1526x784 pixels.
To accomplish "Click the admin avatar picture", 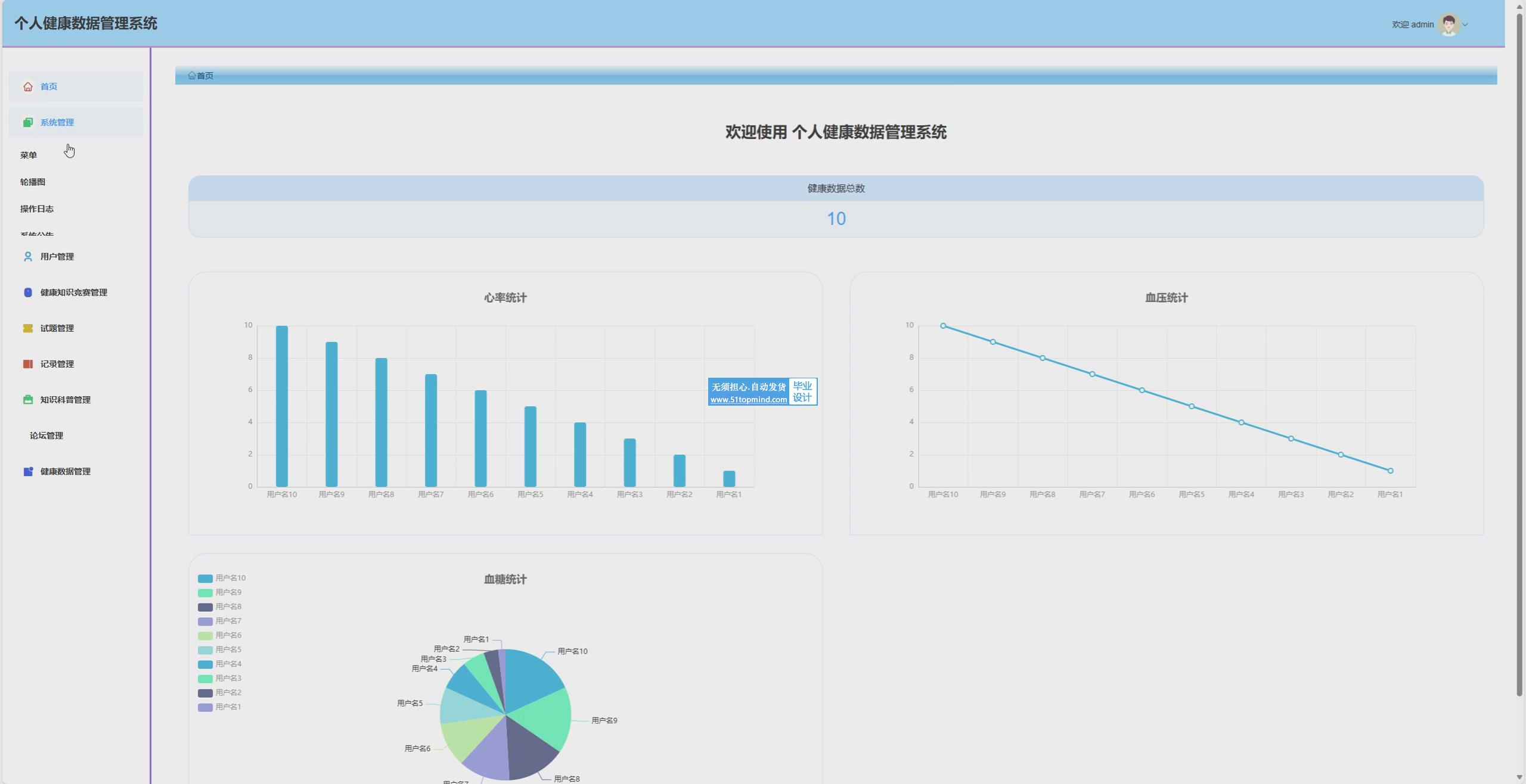I will (1449, 24).
